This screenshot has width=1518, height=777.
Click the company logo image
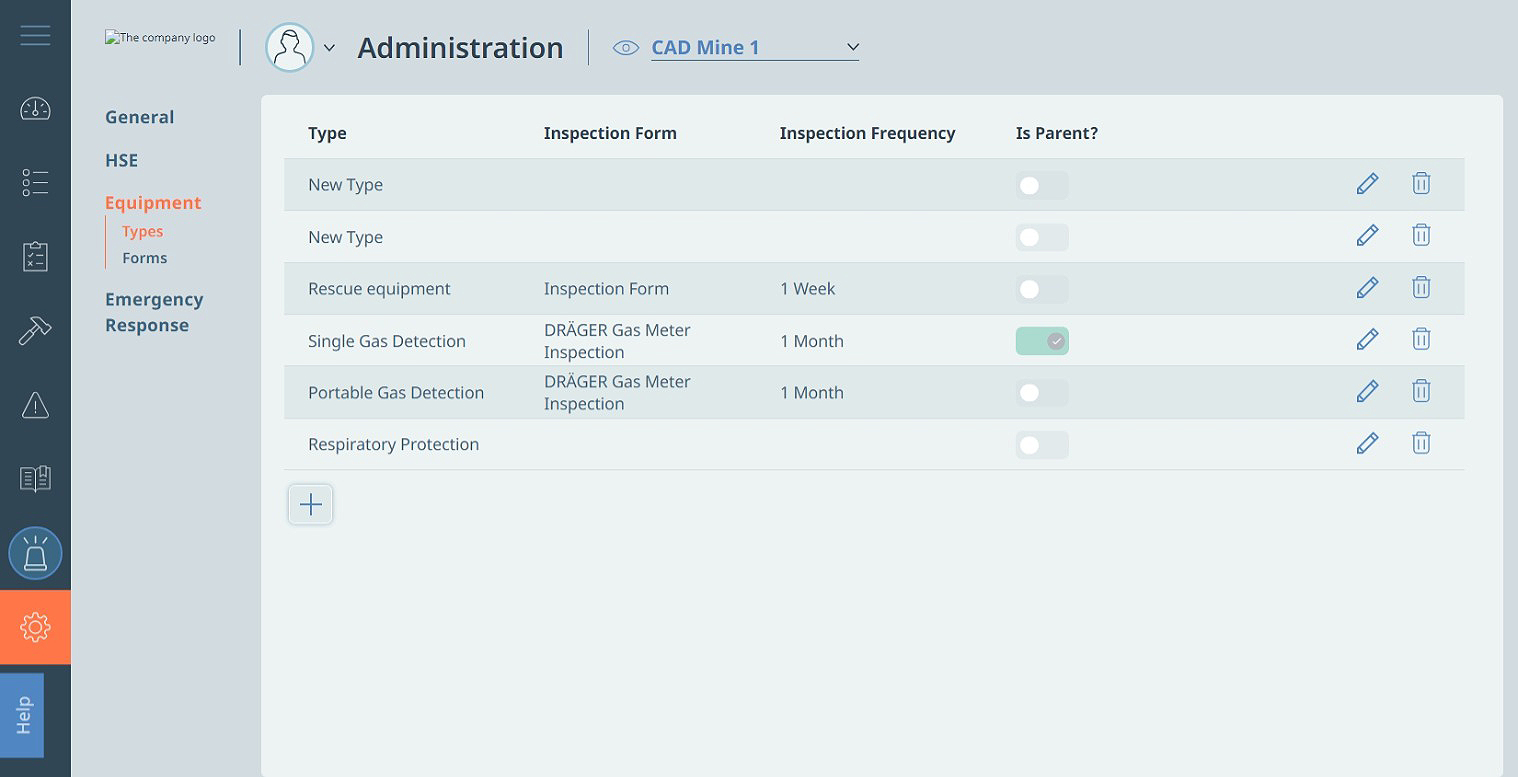click(160, 38)
